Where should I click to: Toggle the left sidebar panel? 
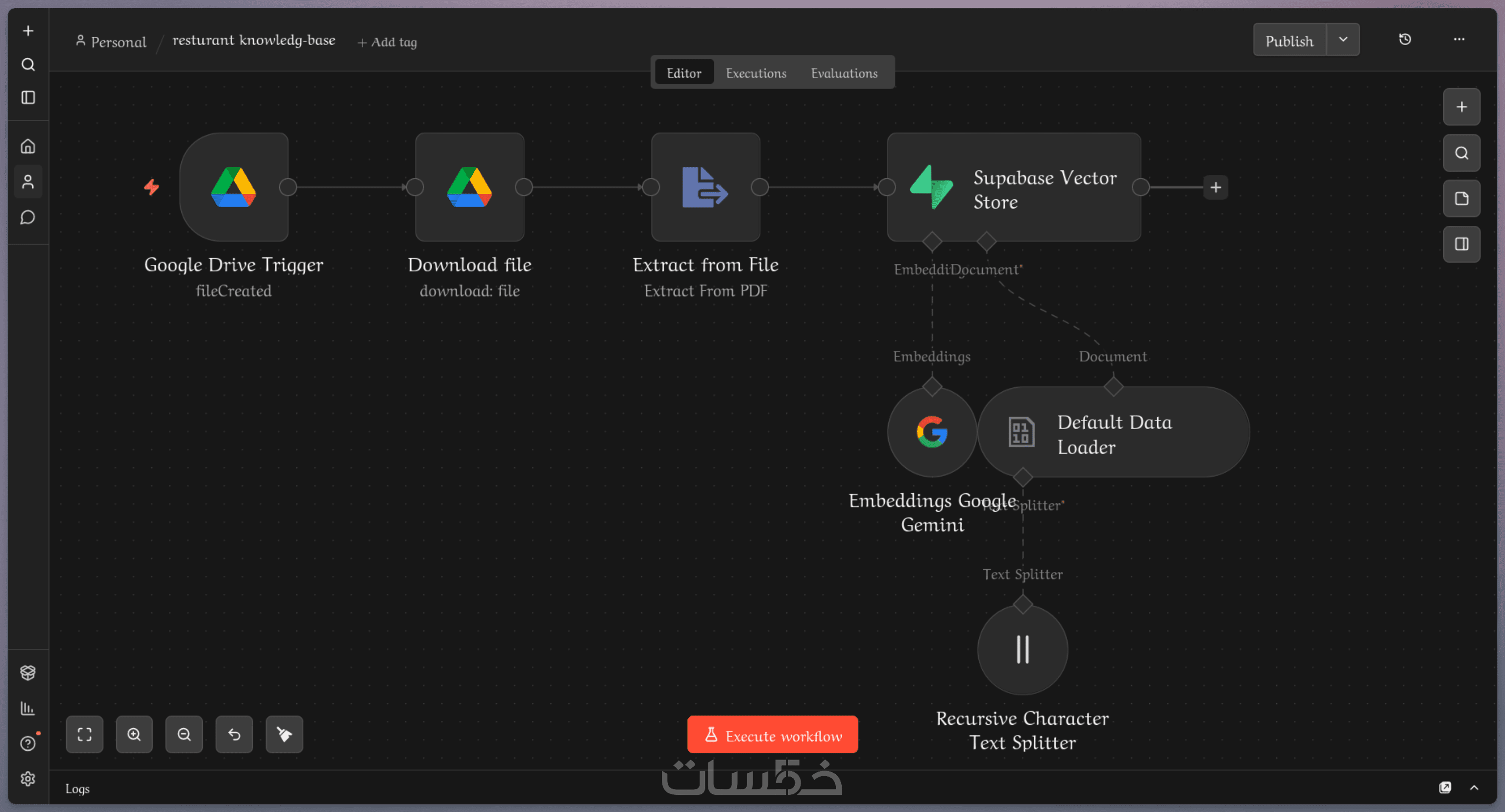coord(28,97)
